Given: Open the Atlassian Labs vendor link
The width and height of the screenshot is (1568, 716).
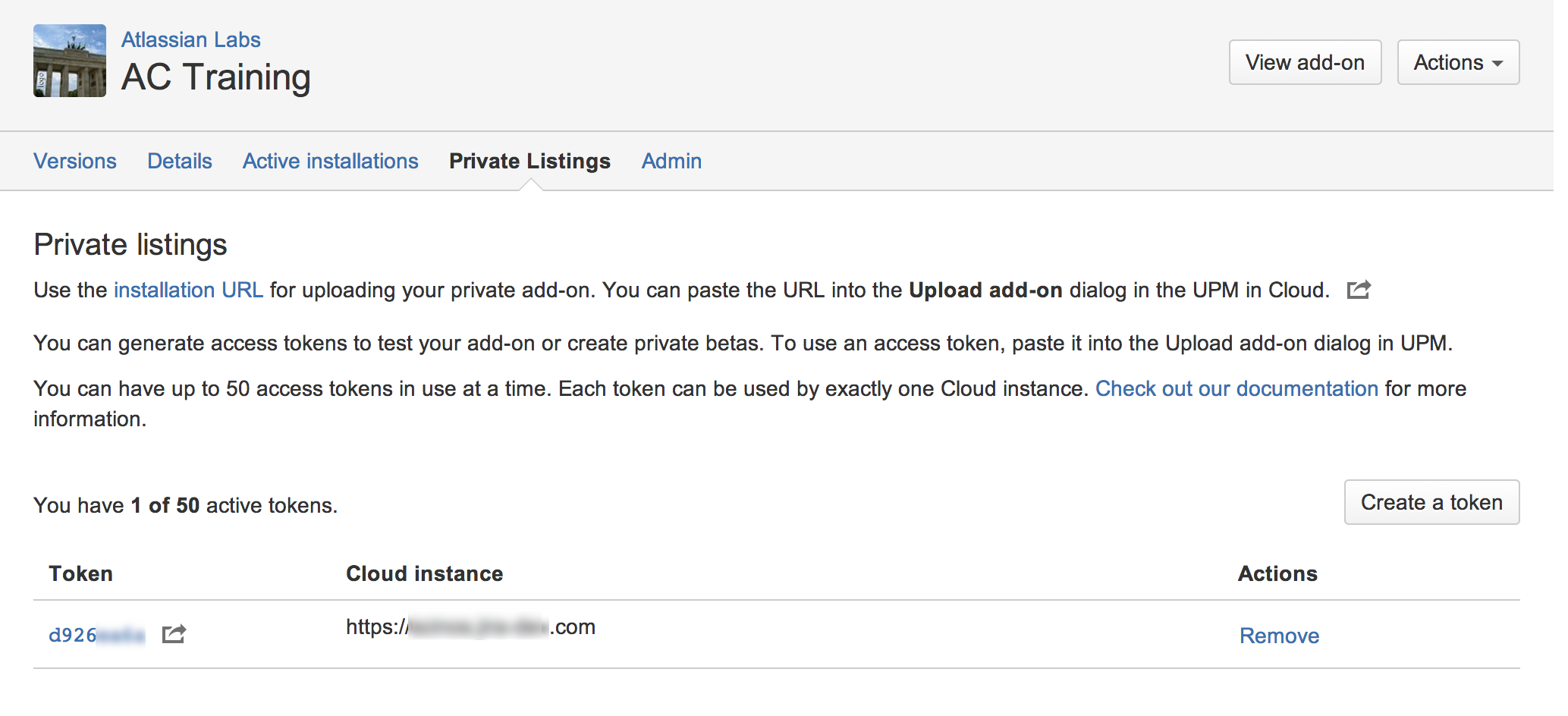Looking at the screenshot, I should click(x=190, y=39).
